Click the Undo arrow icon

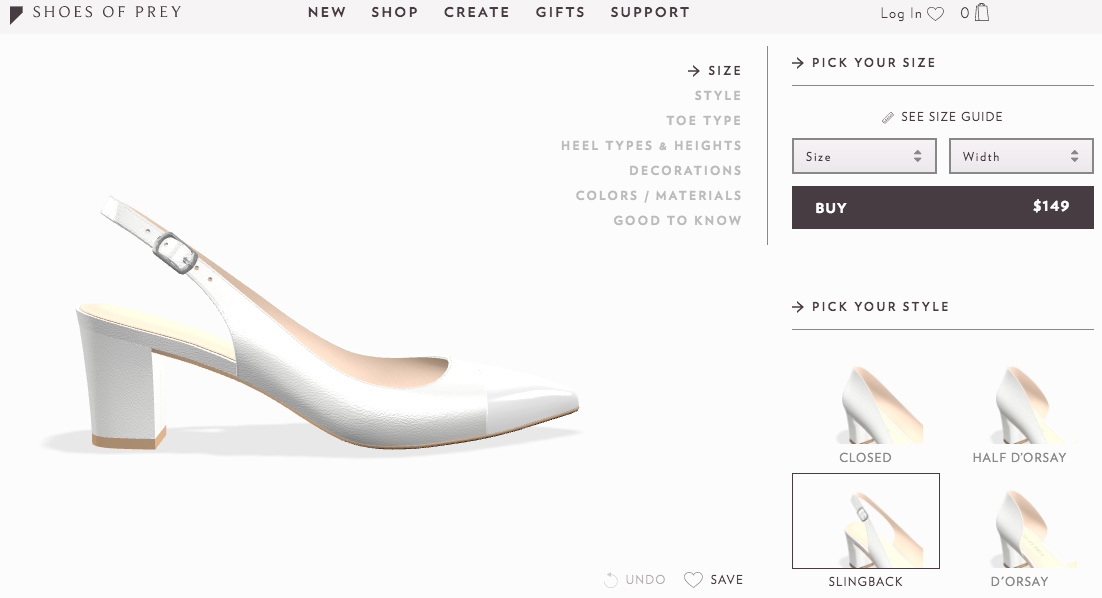point(611,580)
